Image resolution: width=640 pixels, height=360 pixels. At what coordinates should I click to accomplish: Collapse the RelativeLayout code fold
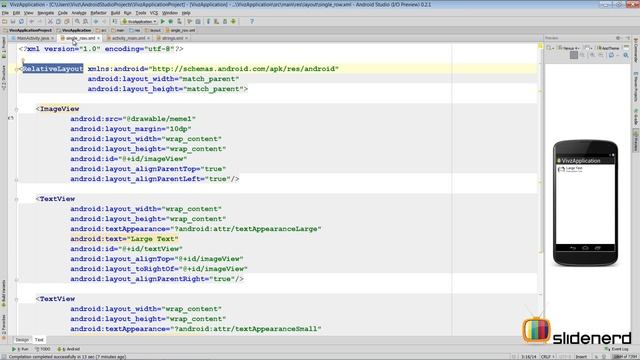point(16,69)
